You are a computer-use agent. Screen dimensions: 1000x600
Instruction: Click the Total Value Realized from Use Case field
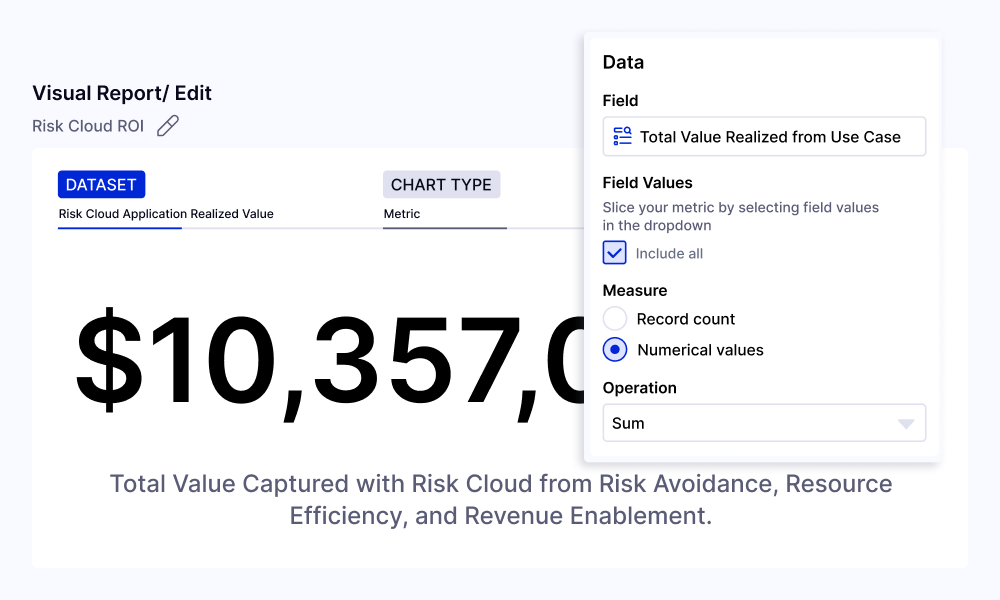pyautogui.click(x=764, y=136)
